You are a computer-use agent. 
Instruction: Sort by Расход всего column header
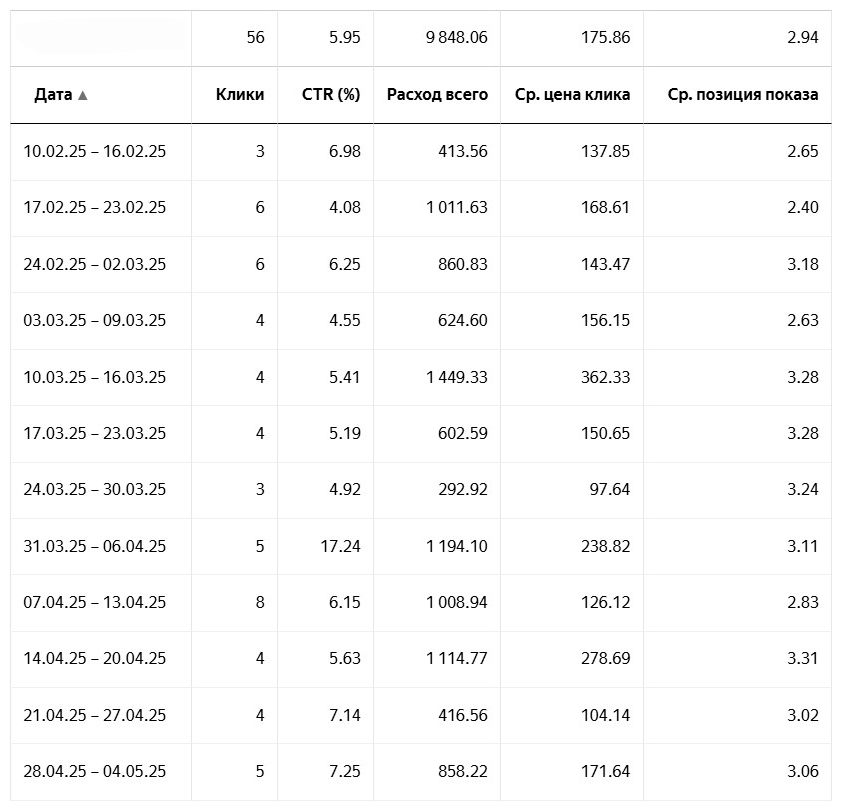pyautogui.click(x=437, y=95)
